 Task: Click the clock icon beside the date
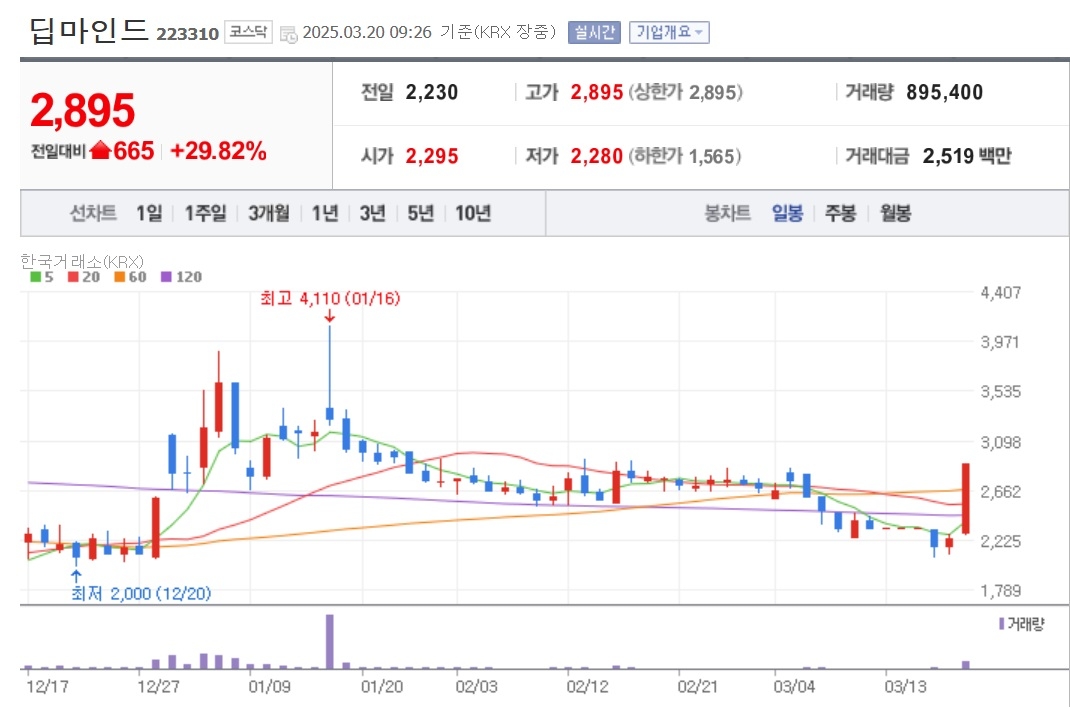coord(289,34)
